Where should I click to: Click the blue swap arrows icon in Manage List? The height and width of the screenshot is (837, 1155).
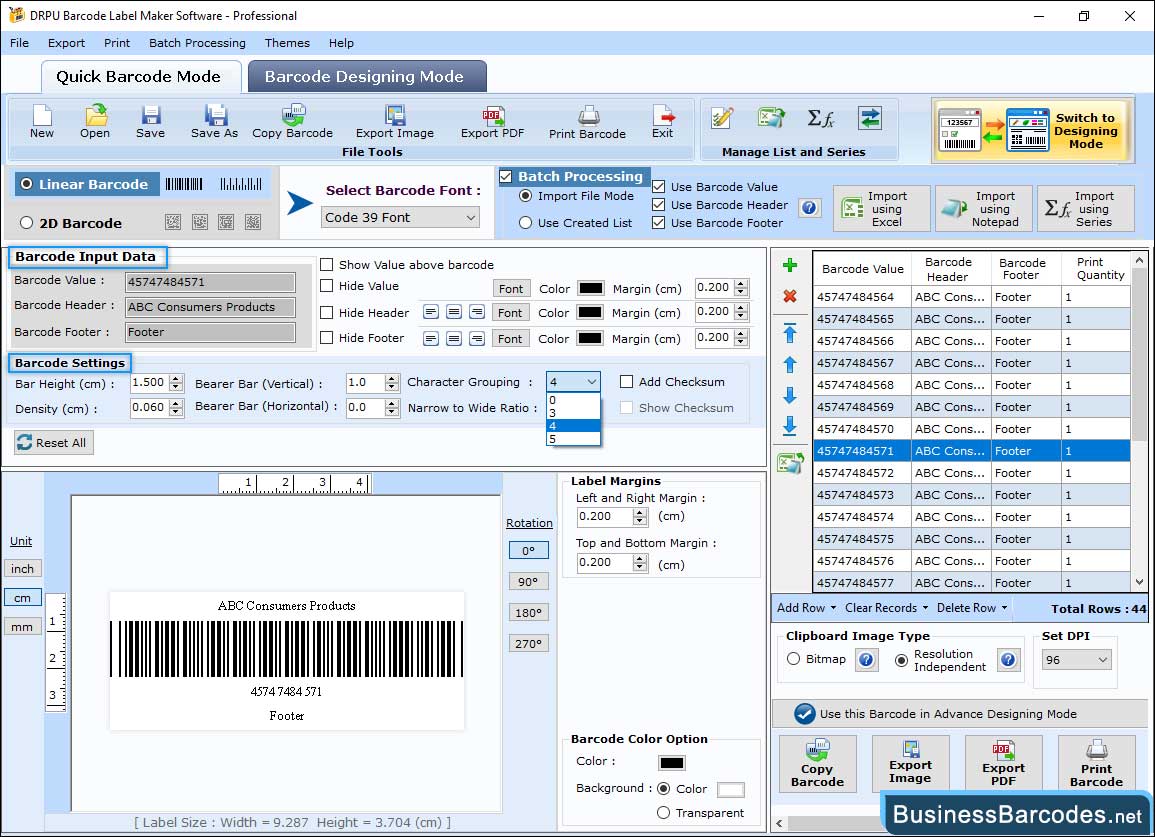870,118
